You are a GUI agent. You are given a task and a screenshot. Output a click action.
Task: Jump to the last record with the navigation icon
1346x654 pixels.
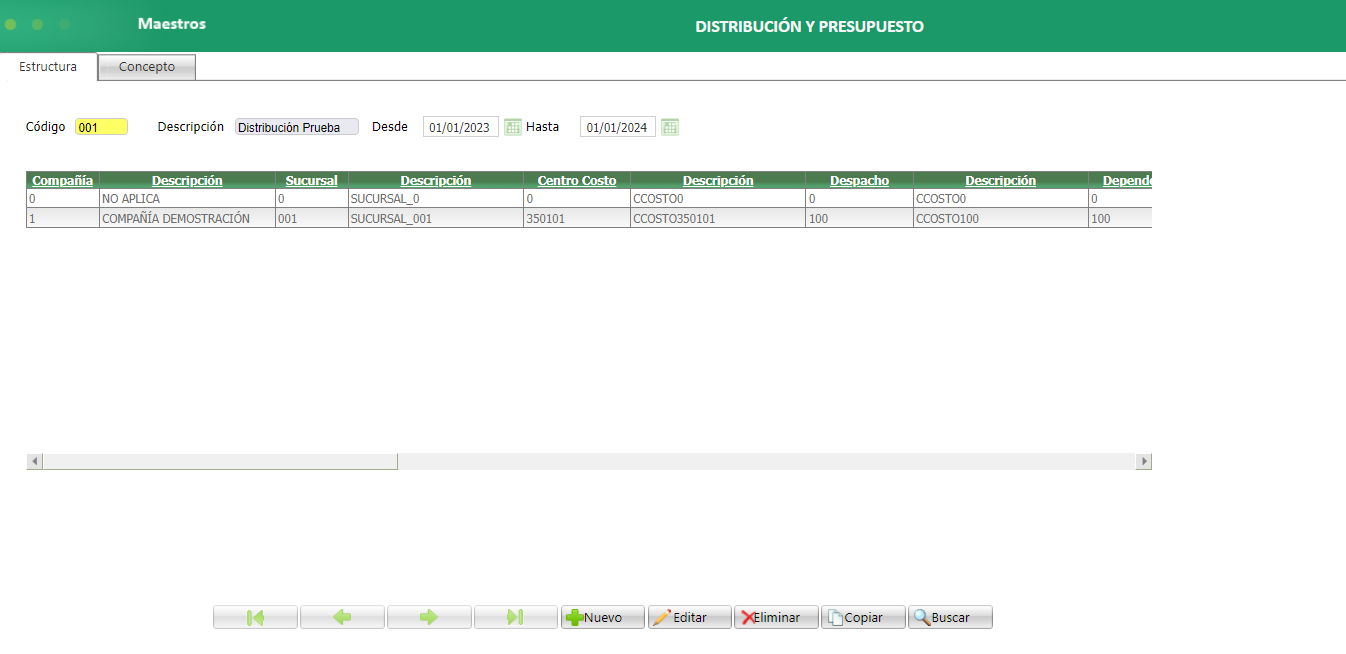click(x=516, y=617)
